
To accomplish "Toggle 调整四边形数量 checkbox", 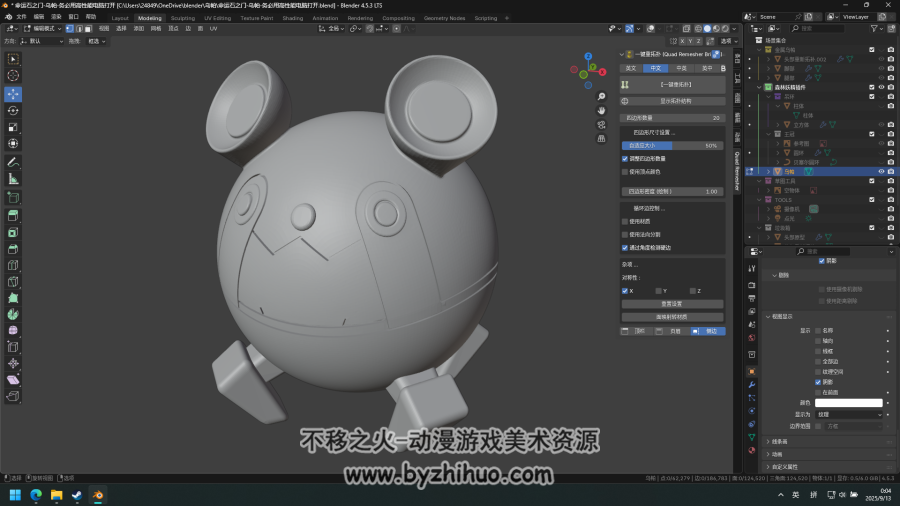I will [625, 159].
